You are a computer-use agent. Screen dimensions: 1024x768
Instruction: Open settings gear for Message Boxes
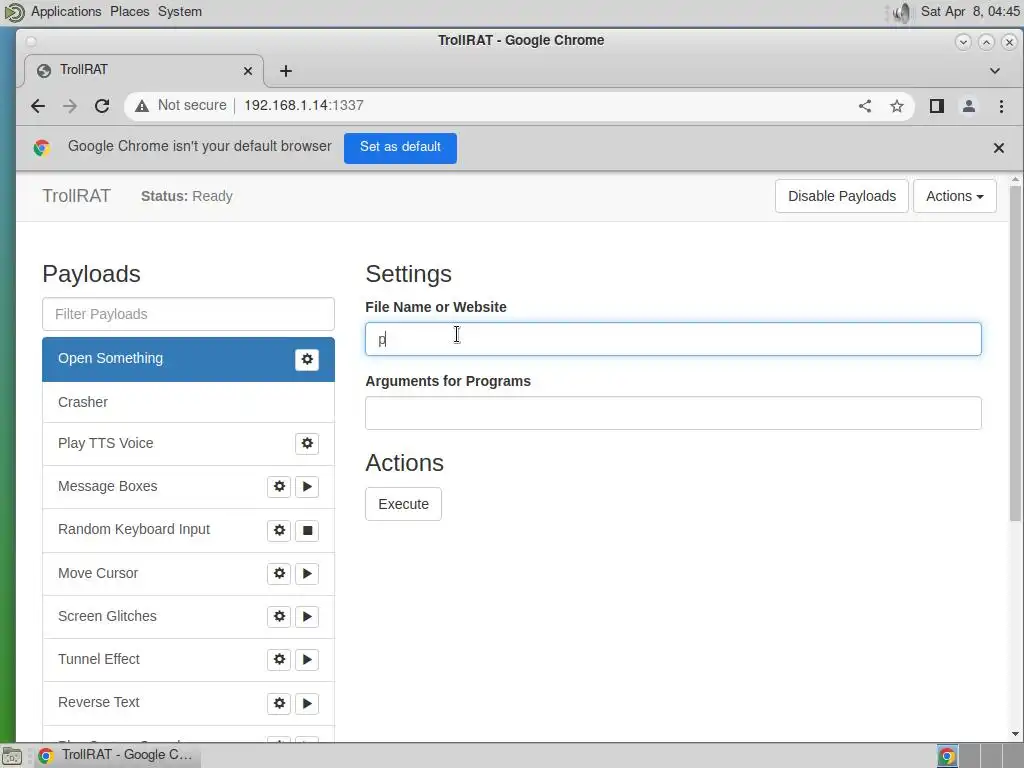[x=279, y=487]
